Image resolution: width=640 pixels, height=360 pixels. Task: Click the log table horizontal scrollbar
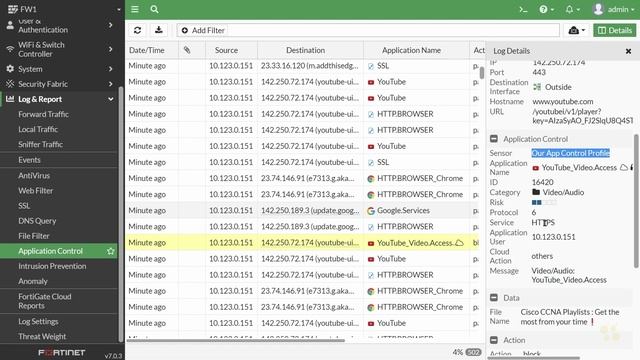(x=236, y=340)
